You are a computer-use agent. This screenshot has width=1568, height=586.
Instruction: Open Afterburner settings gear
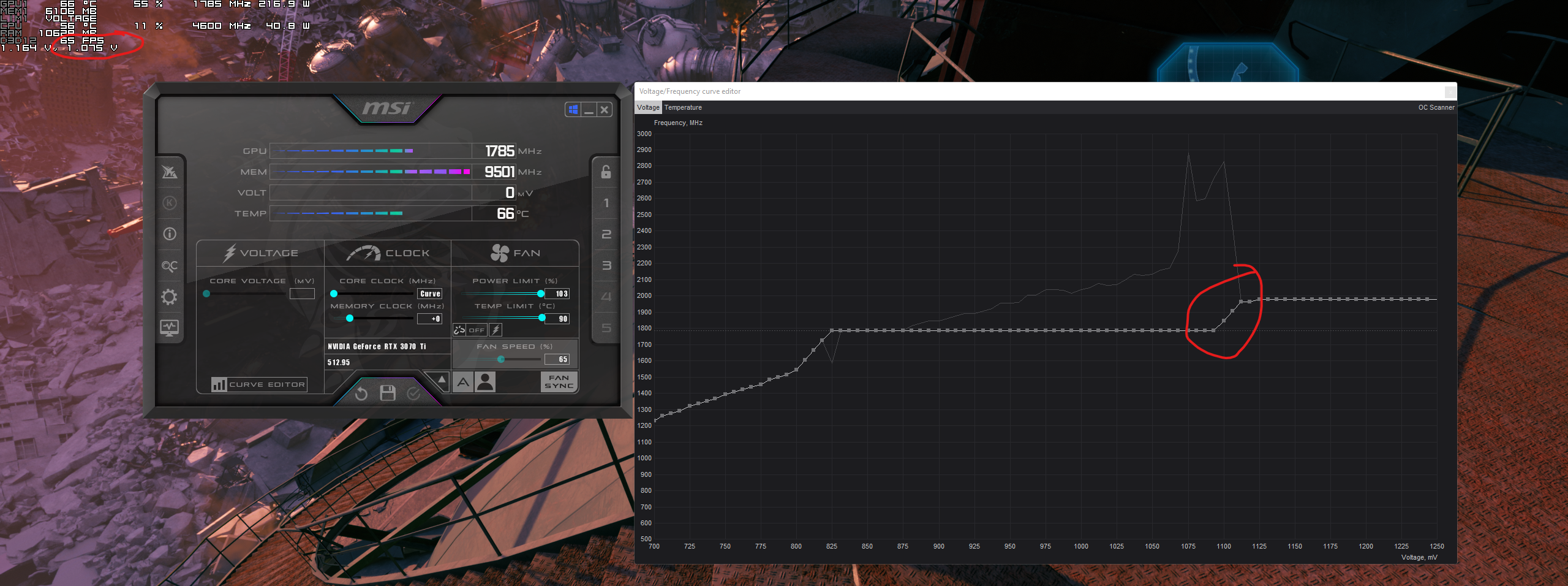(170, 297)
